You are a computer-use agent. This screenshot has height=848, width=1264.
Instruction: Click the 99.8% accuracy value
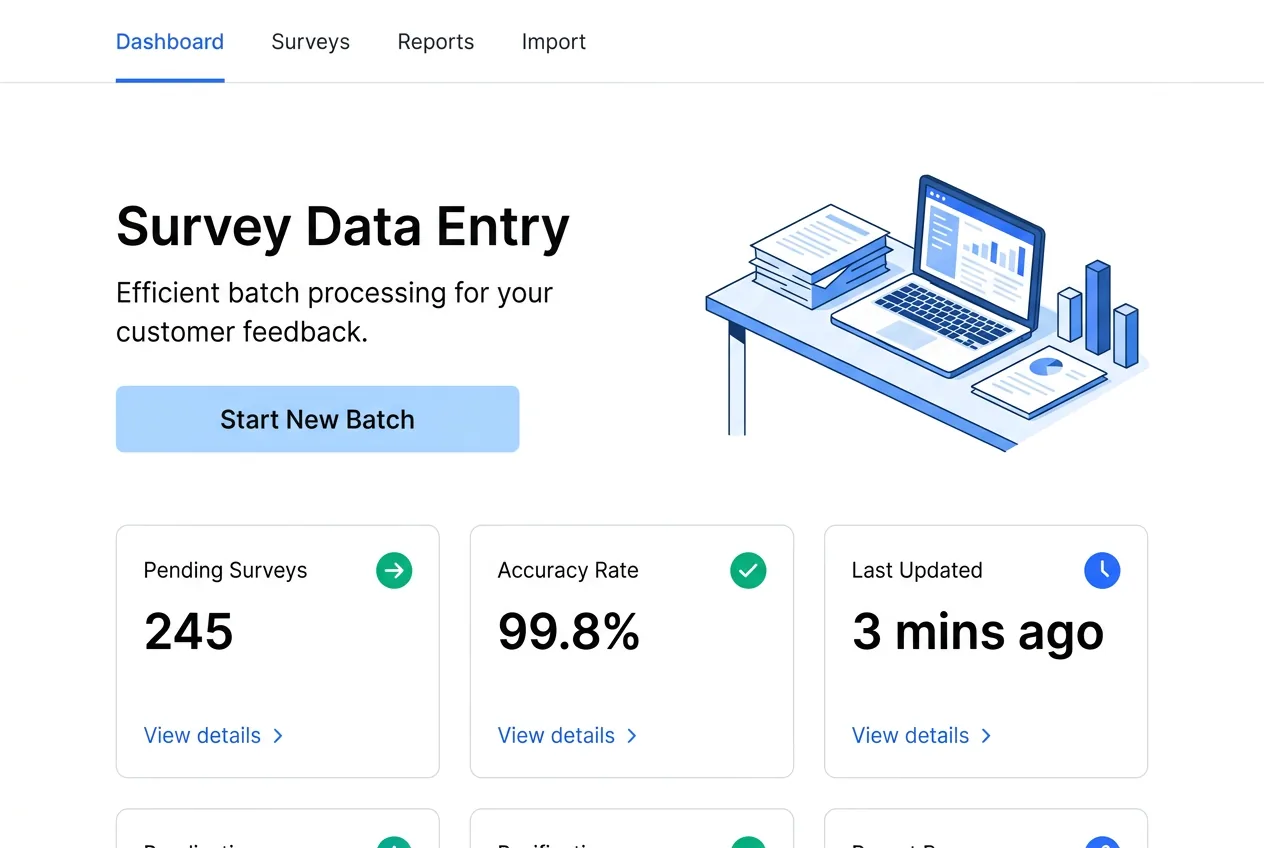pyautogui.click(x=568, y=631)
